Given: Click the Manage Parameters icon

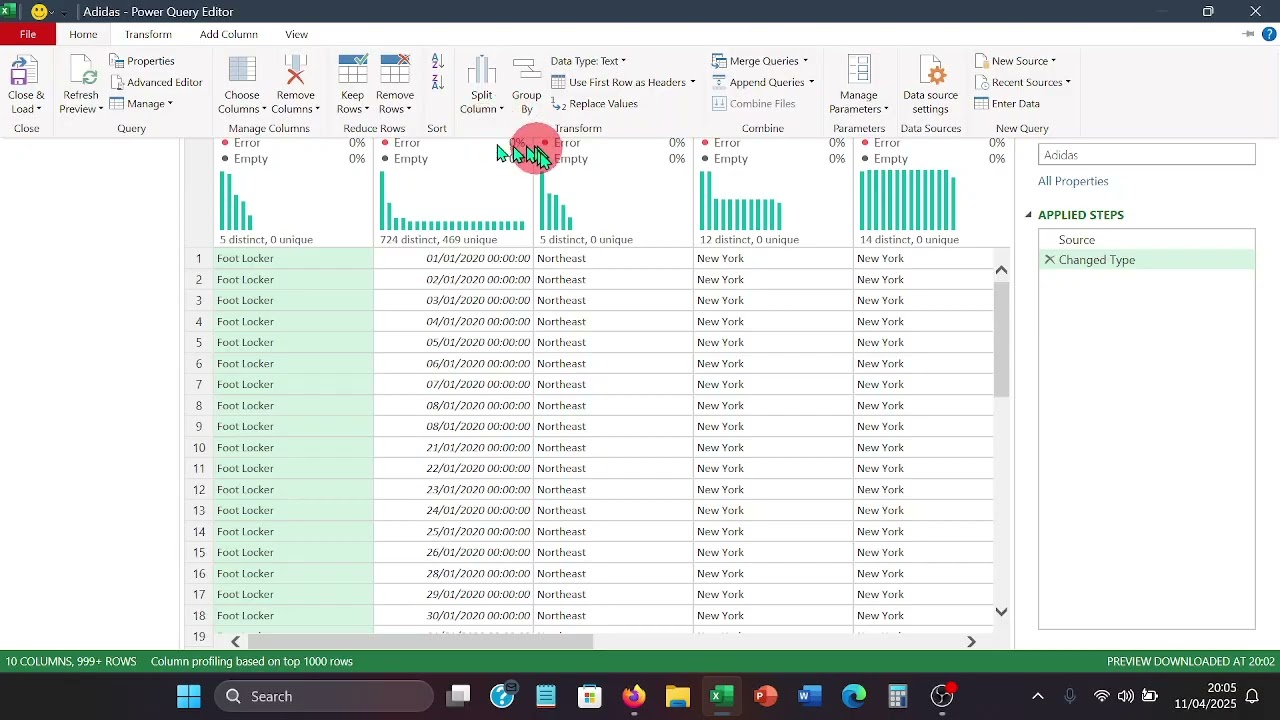Looking at the screenshot, I should 859,71.
